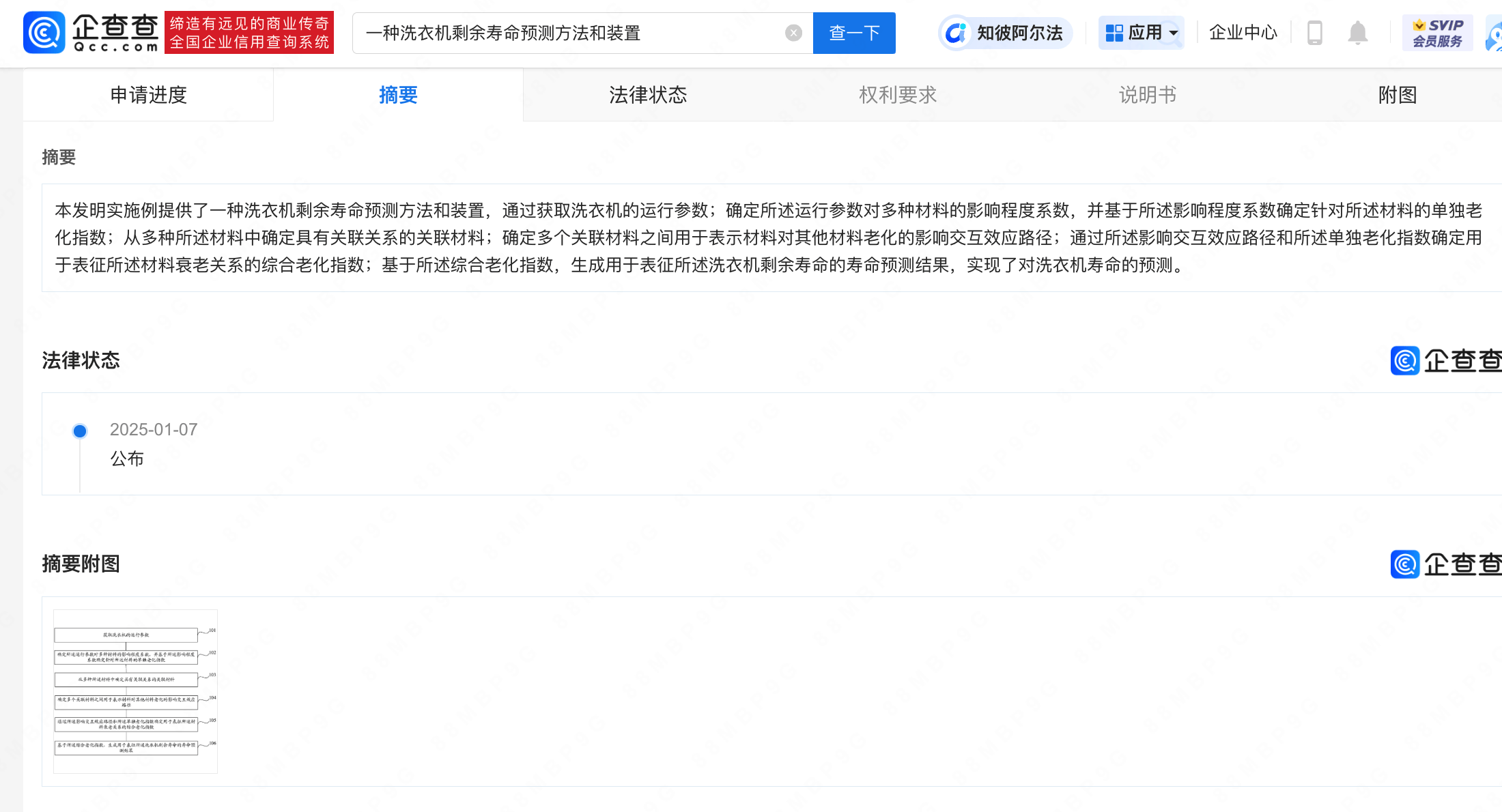This screenshot has width=1502, height=812.
Task: Click the 摘要附图 section heading
Action: pyautogui.click(x=81, y=564)
